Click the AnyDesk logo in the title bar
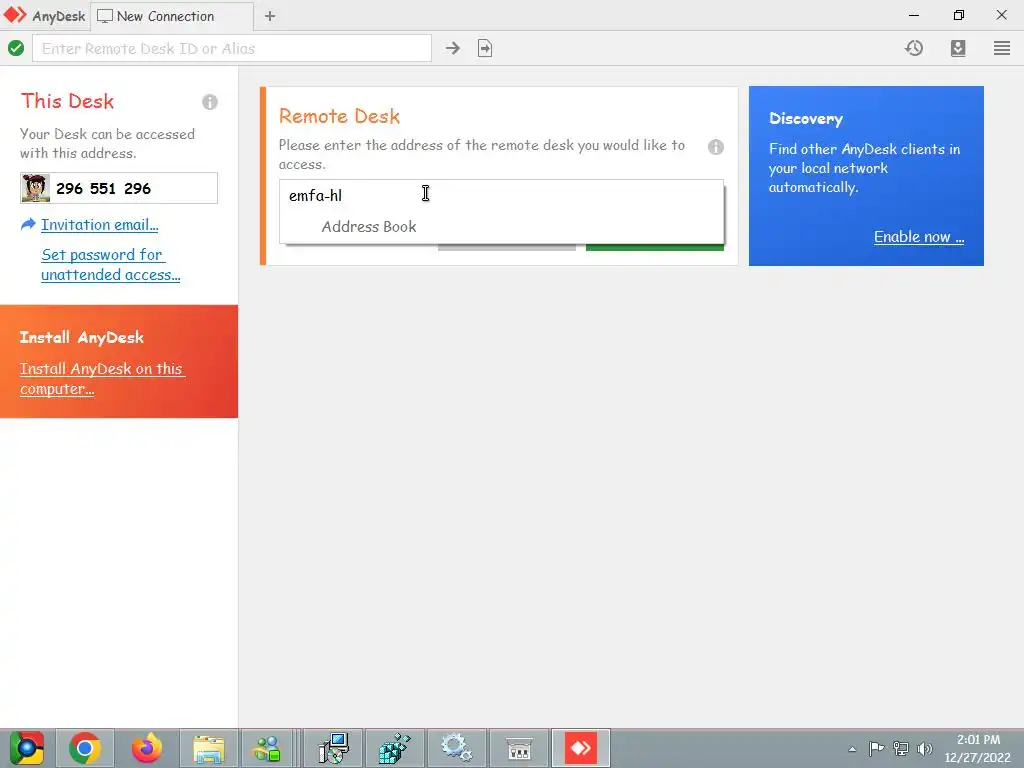Image resolution: width=1024 pixels, height=768 pixels. pos(15,15)
